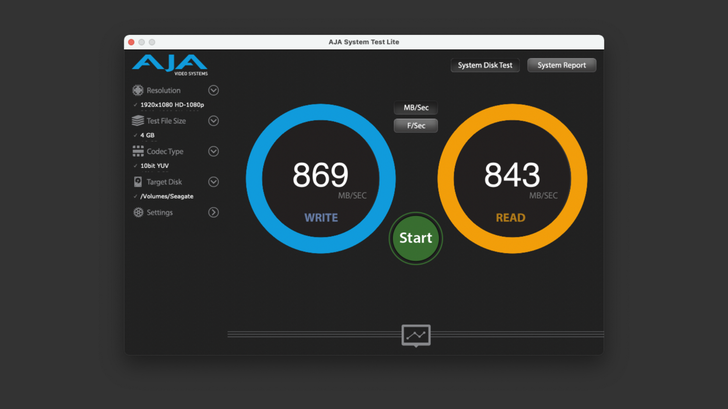Image resolution: width=728 pixels, height=409 pixels.
Task: Click the READ label
Action: (x=511, y=218)
